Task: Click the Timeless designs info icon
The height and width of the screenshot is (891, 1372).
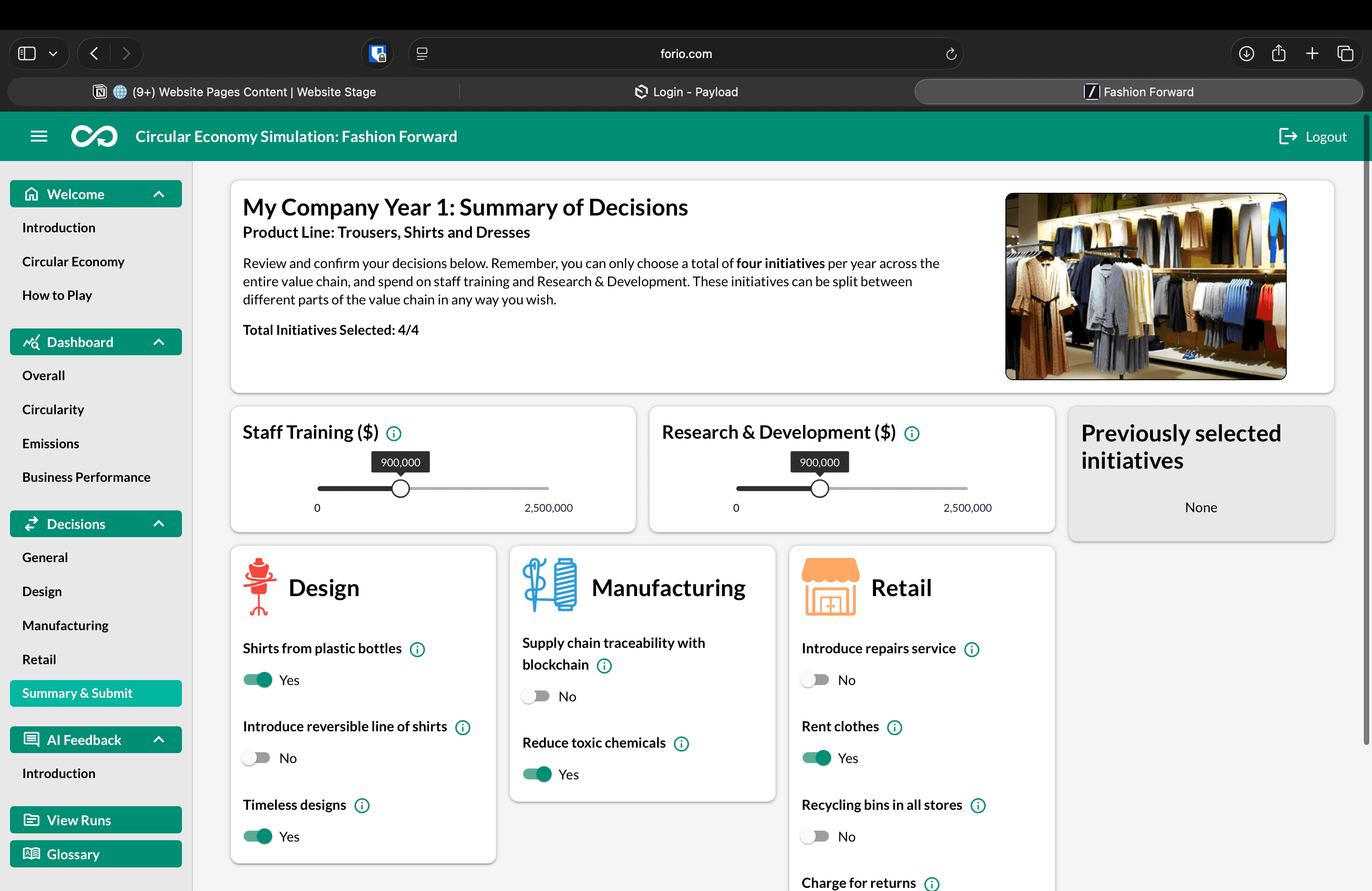Action: click(x=362, y=805)
